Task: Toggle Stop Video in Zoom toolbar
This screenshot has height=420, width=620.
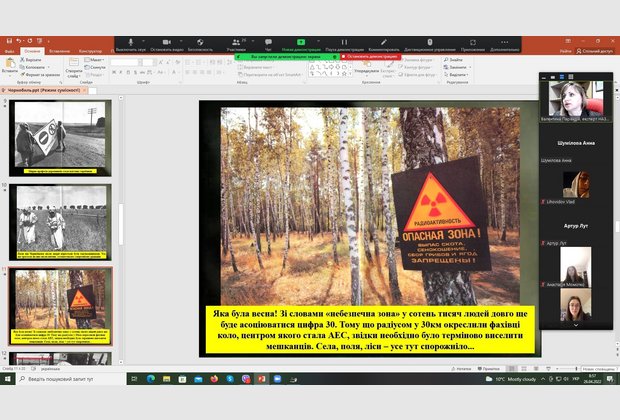Action: tap(165, 43)
